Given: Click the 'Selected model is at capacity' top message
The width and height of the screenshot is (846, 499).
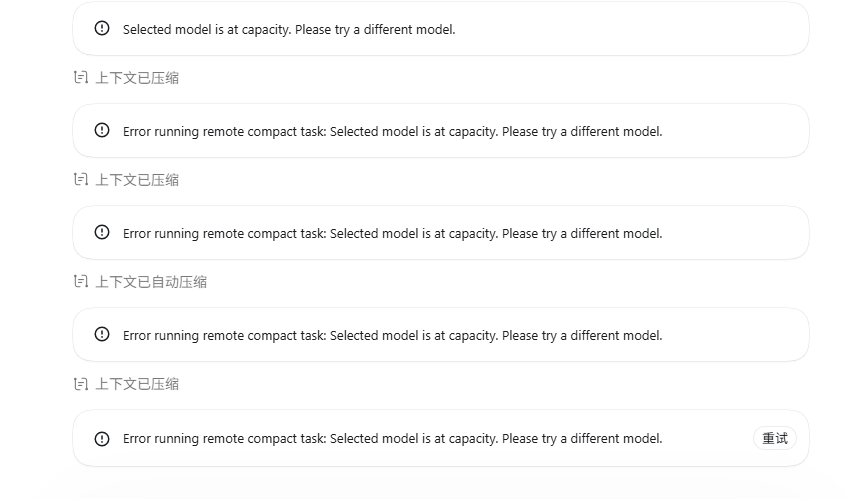Looking at the screenshot, I should point(289,30).
